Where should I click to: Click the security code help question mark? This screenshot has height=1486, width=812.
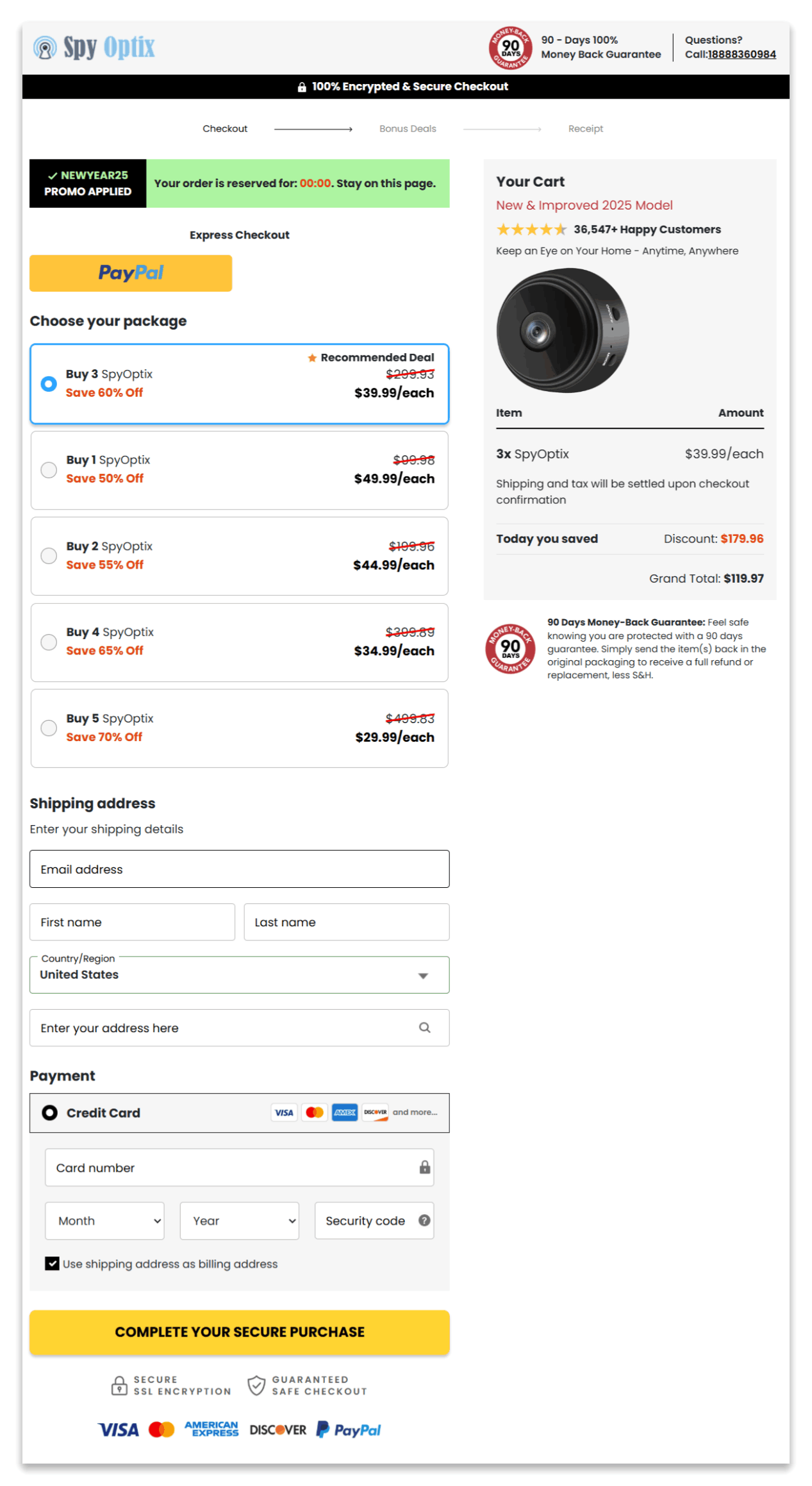[424, 1221]
